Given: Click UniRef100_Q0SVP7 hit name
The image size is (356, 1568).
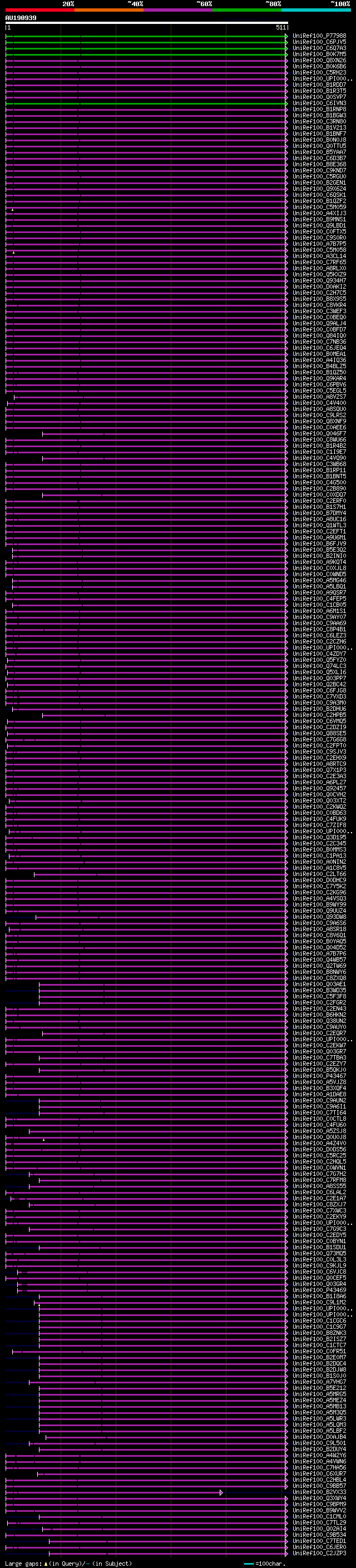Looking at the screenshot, I should pos(319,97).
